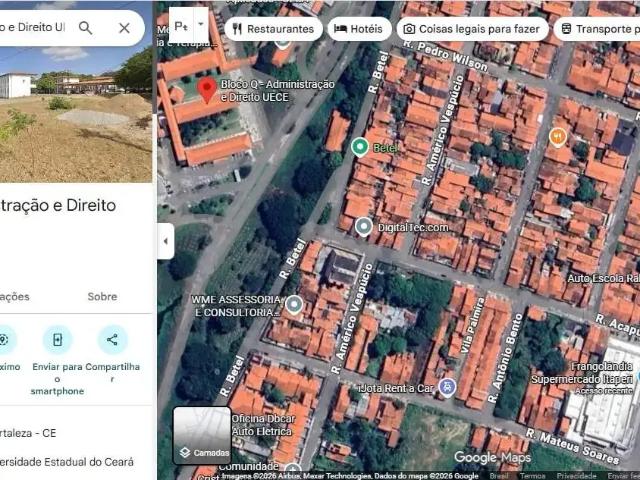The height and width of the screenshot is (480, 640).
Task: Click the WME Assessoria e Consultoria marker
Action: tap(294, 305)
